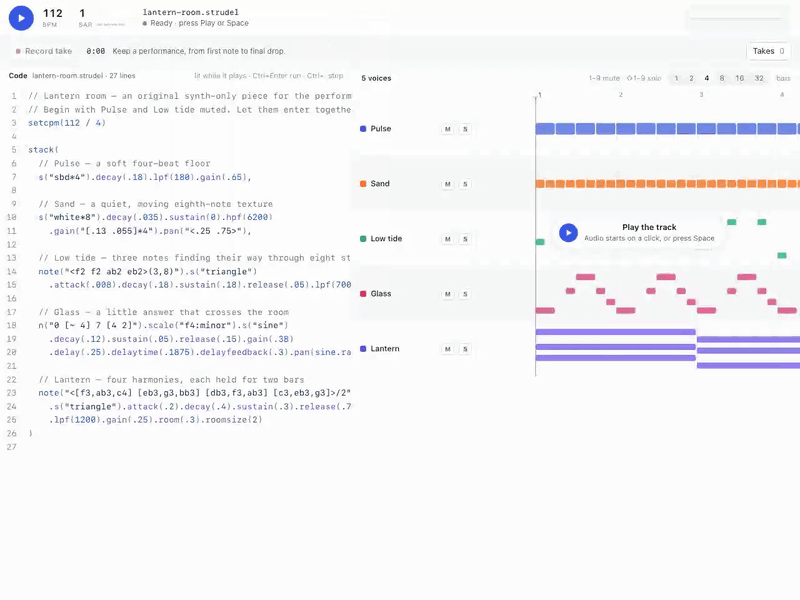This screenshot has width=800, height=600.
Task: Click the Glass voice name
Action: point(381,293)
